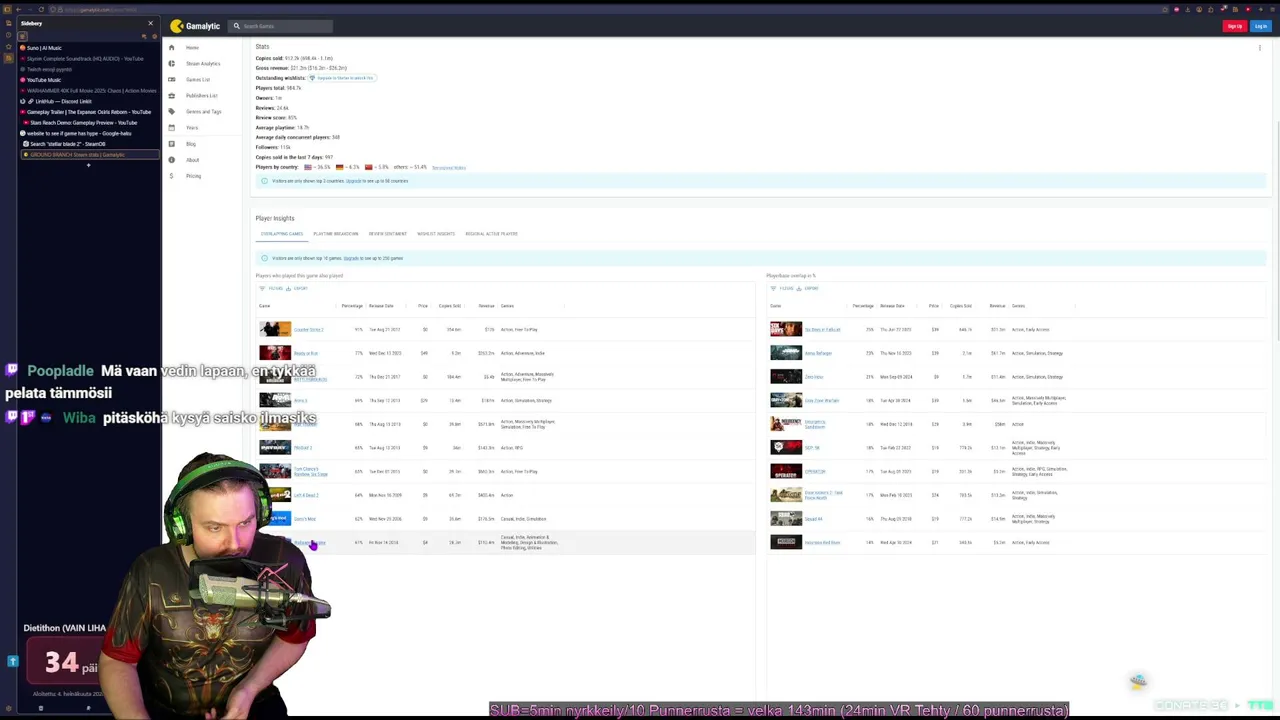Click Upgrade to Starter to unlock wishlists
This screenshot has height=720, width=1280.
coord(344,78)
